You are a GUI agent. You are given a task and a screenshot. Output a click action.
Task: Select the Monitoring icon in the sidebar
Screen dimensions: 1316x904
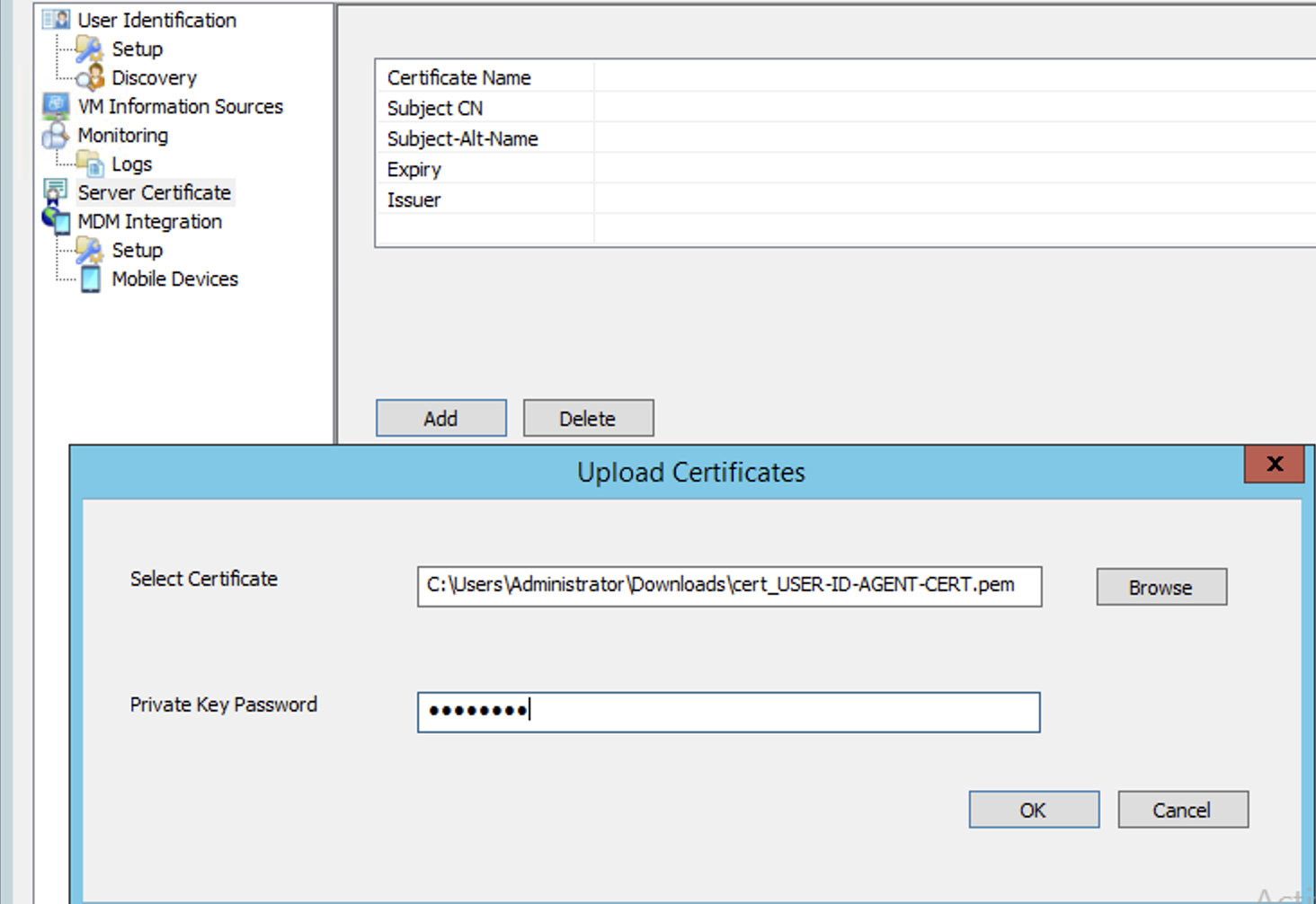[56, 135]
